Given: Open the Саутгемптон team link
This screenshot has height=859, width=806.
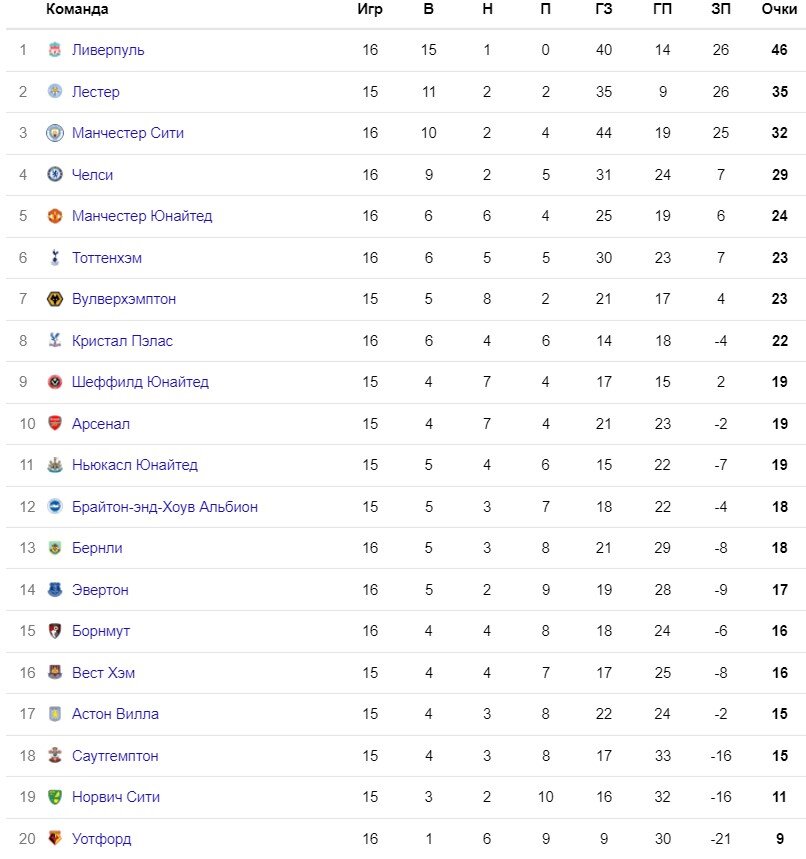Looking at the screenshot, I should (115, 756).
